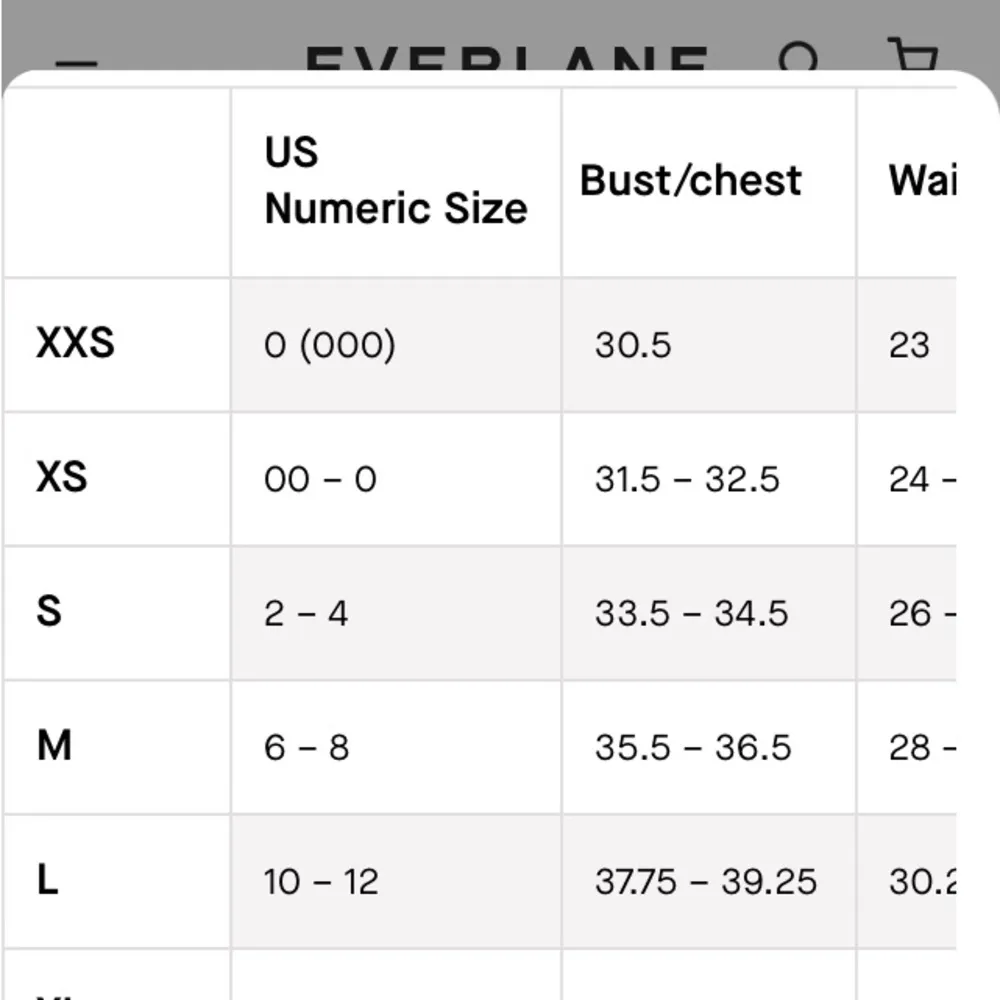Select the XS size row label

pyautogui.click(x=62, y=478)
